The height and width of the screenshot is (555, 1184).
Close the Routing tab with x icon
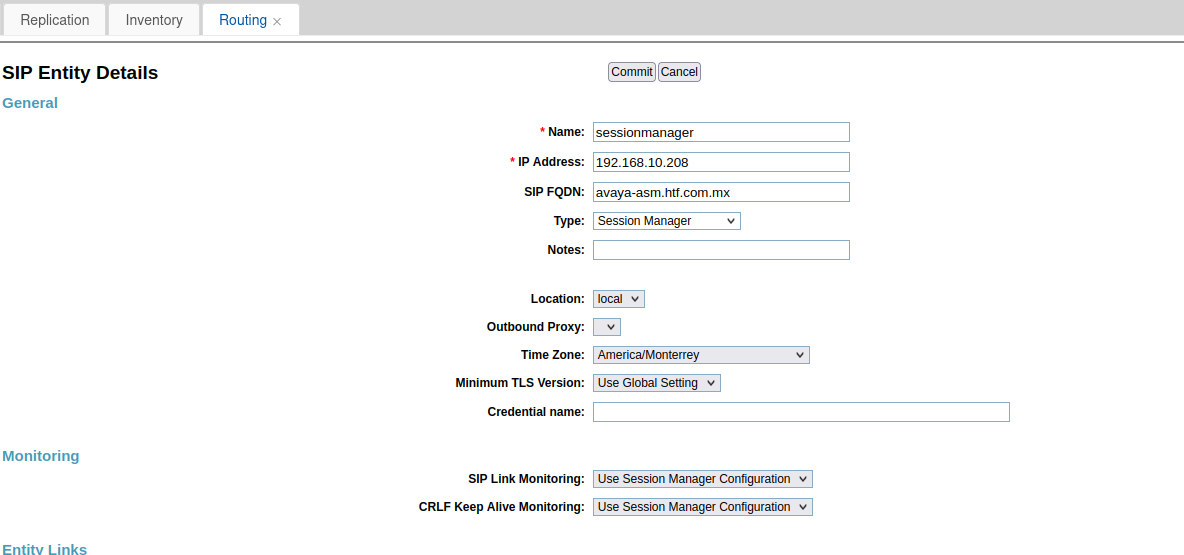coord(277,21)
